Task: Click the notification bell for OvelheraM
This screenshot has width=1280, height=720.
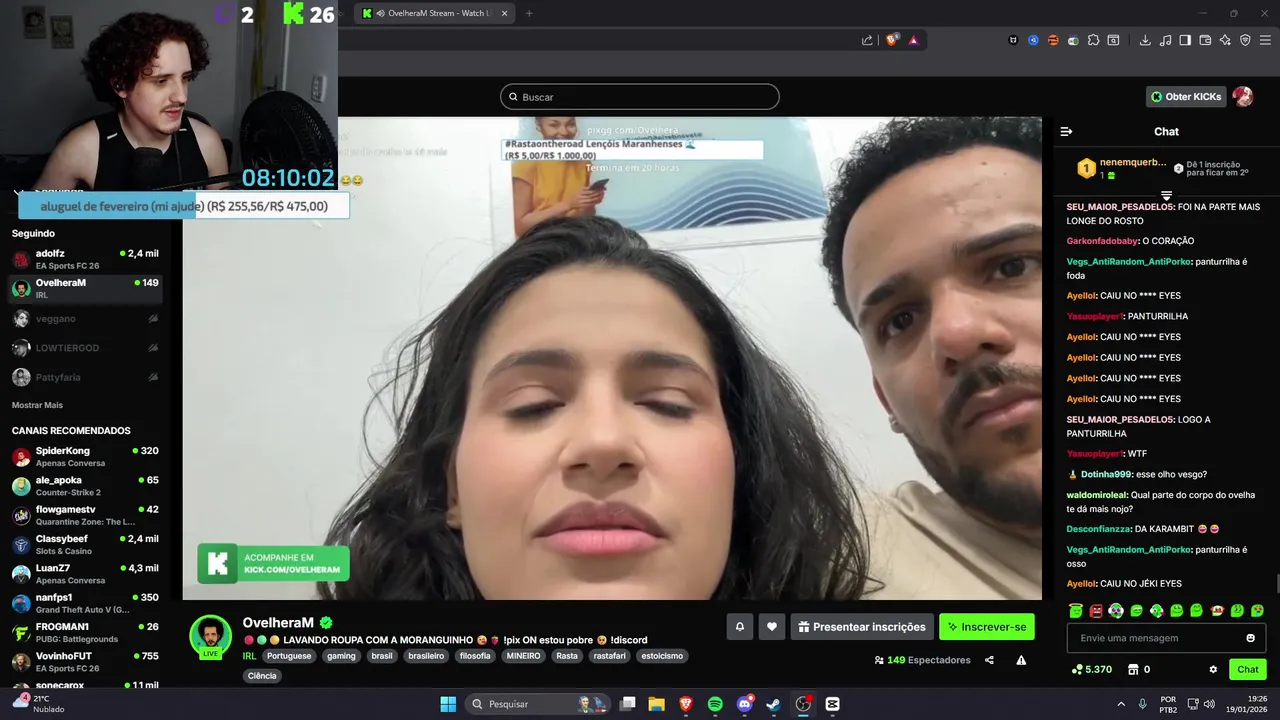Action: tap(740, 627)
